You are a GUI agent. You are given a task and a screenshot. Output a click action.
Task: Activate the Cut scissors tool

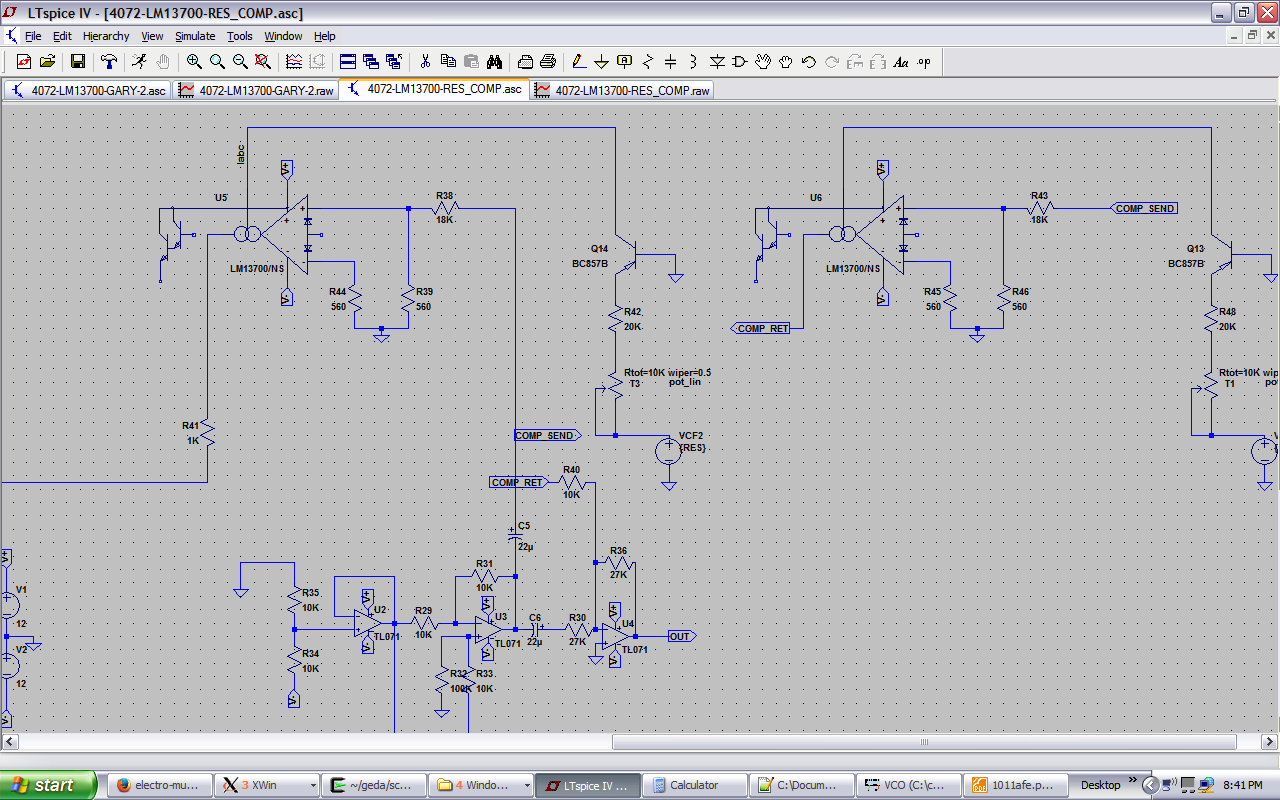424,61
